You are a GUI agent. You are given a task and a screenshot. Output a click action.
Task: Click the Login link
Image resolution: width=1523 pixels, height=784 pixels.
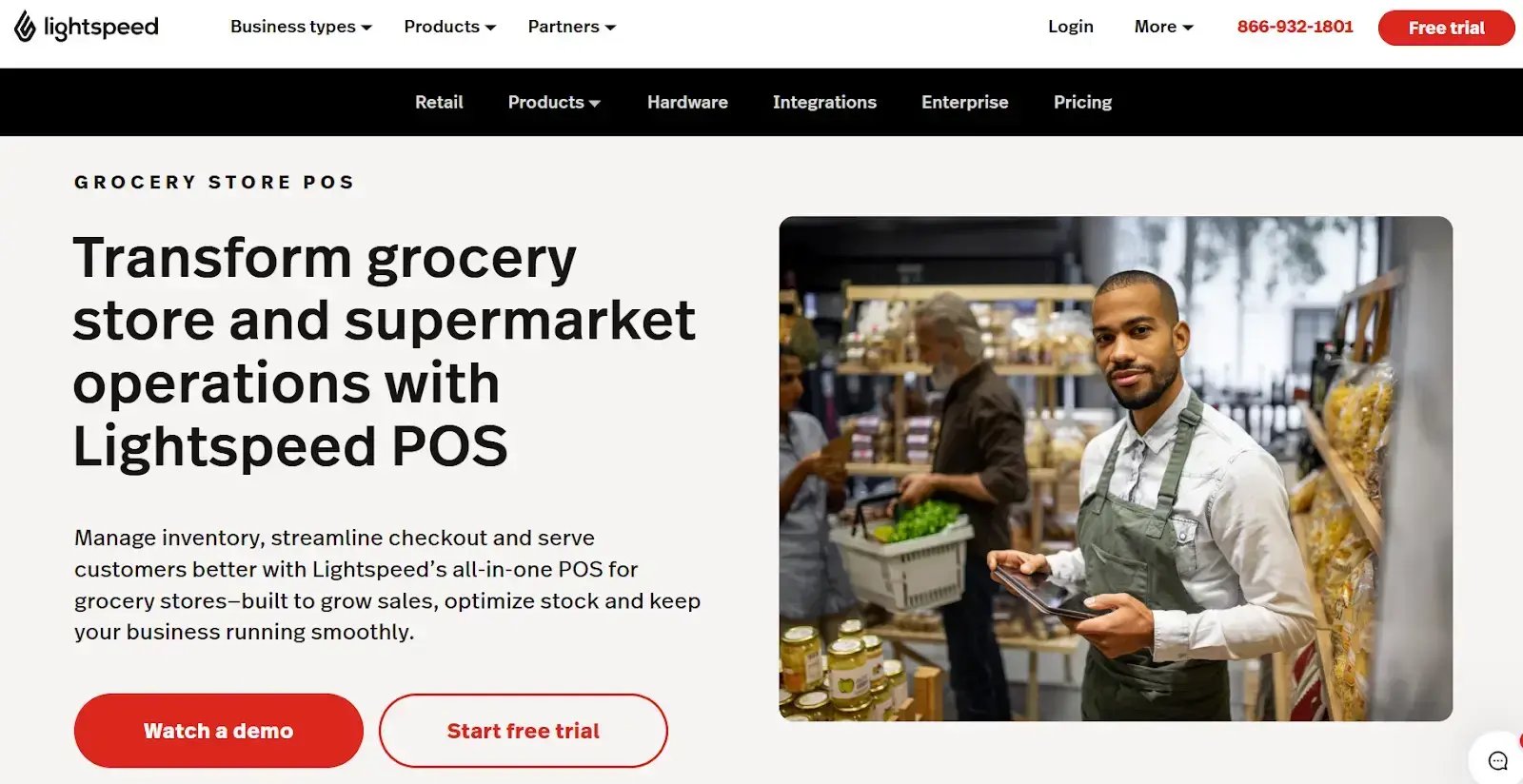tap(1071, 27)
